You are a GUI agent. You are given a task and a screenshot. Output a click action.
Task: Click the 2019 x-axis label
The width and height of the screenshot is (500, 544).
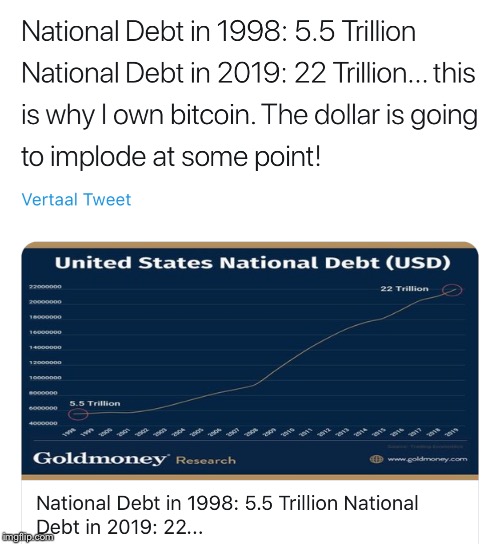(452, 431)
